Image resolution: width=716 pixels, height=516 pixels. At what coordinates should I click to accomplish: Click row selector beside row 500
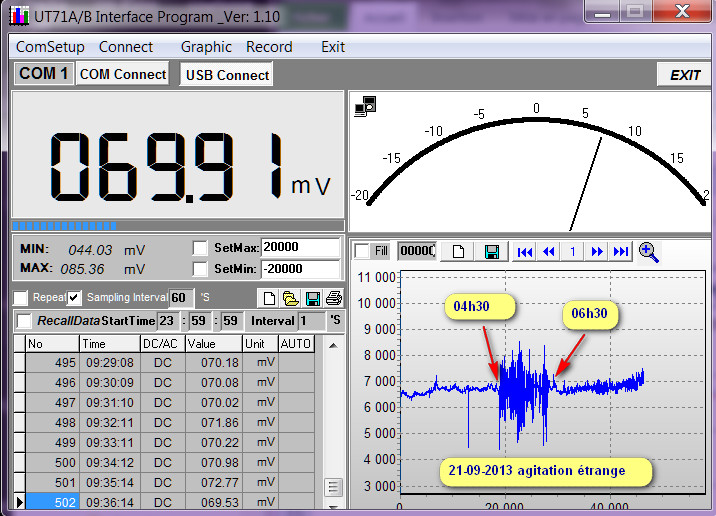click(x=19, y=463)
